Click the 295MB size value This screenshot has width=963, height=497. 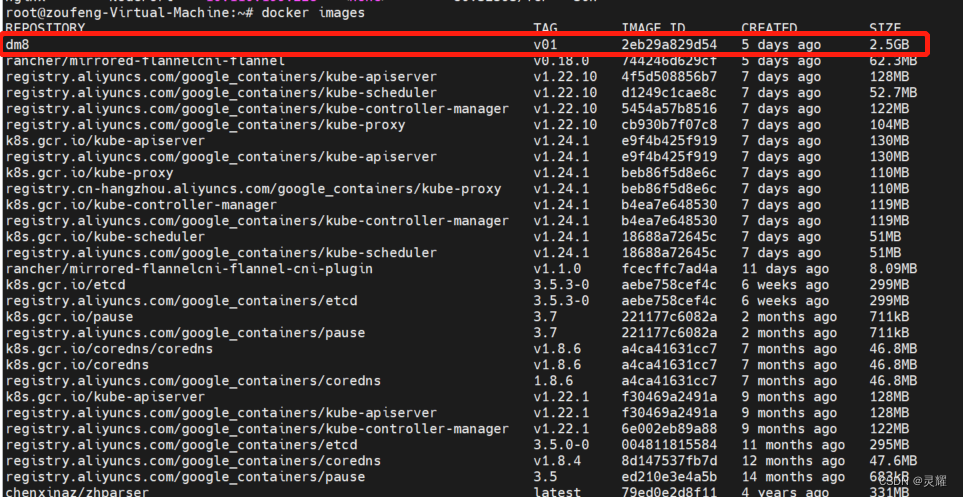[x=889, y=444]
